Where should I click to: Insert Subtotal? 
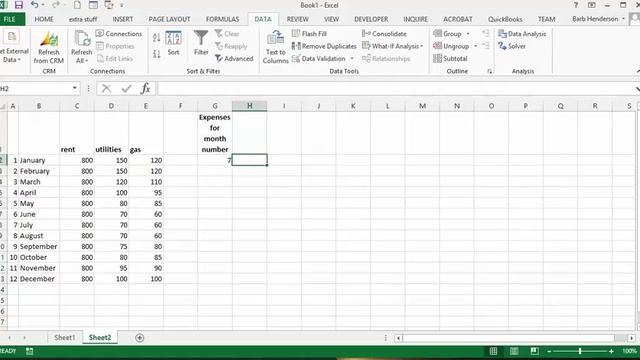tap(450, 58)
